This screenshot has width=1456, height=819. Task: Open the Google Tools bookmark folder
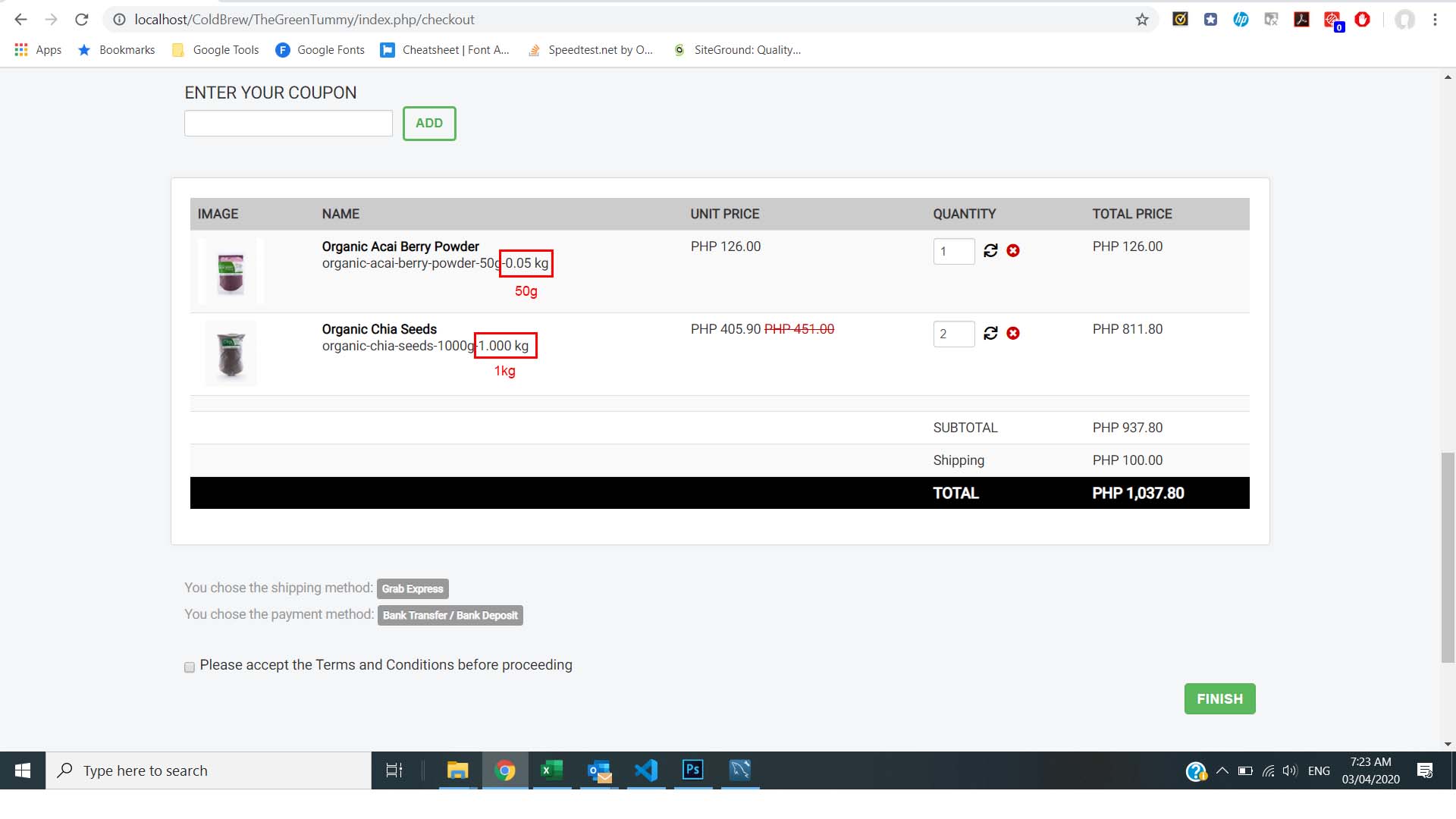215,50
